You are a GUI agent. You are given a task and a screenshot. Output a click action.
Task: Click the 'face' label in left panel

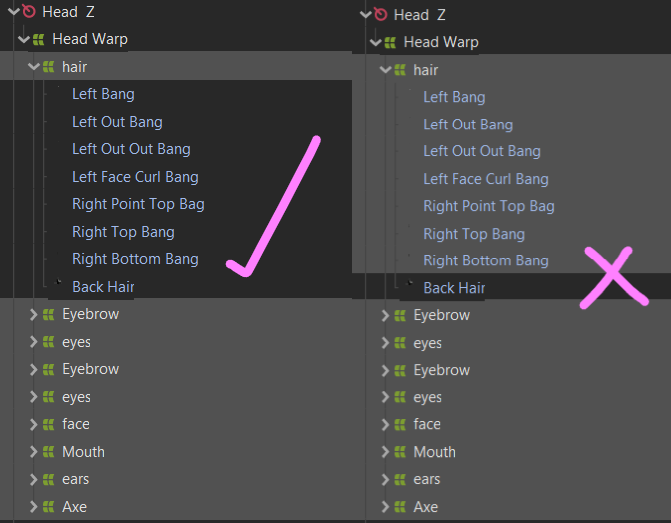pos(76,424)
